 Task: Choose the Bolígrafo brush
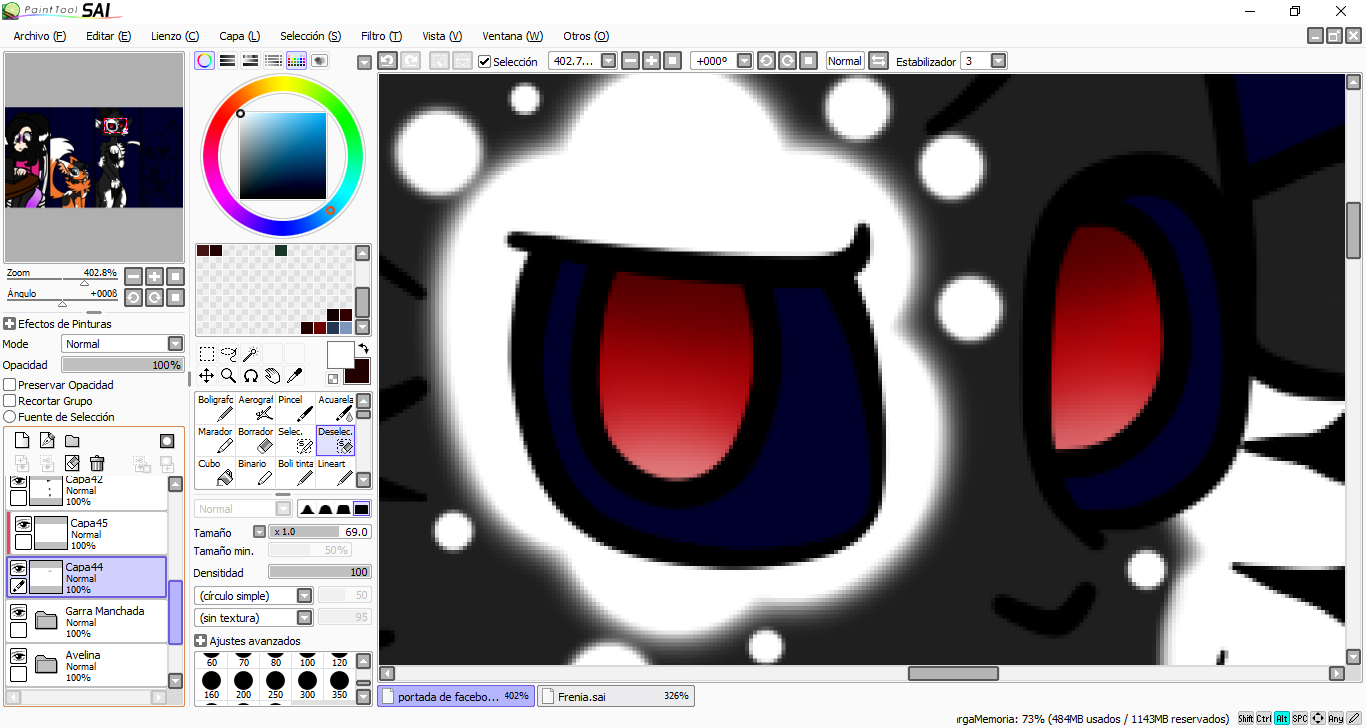(x=215, y=408)
